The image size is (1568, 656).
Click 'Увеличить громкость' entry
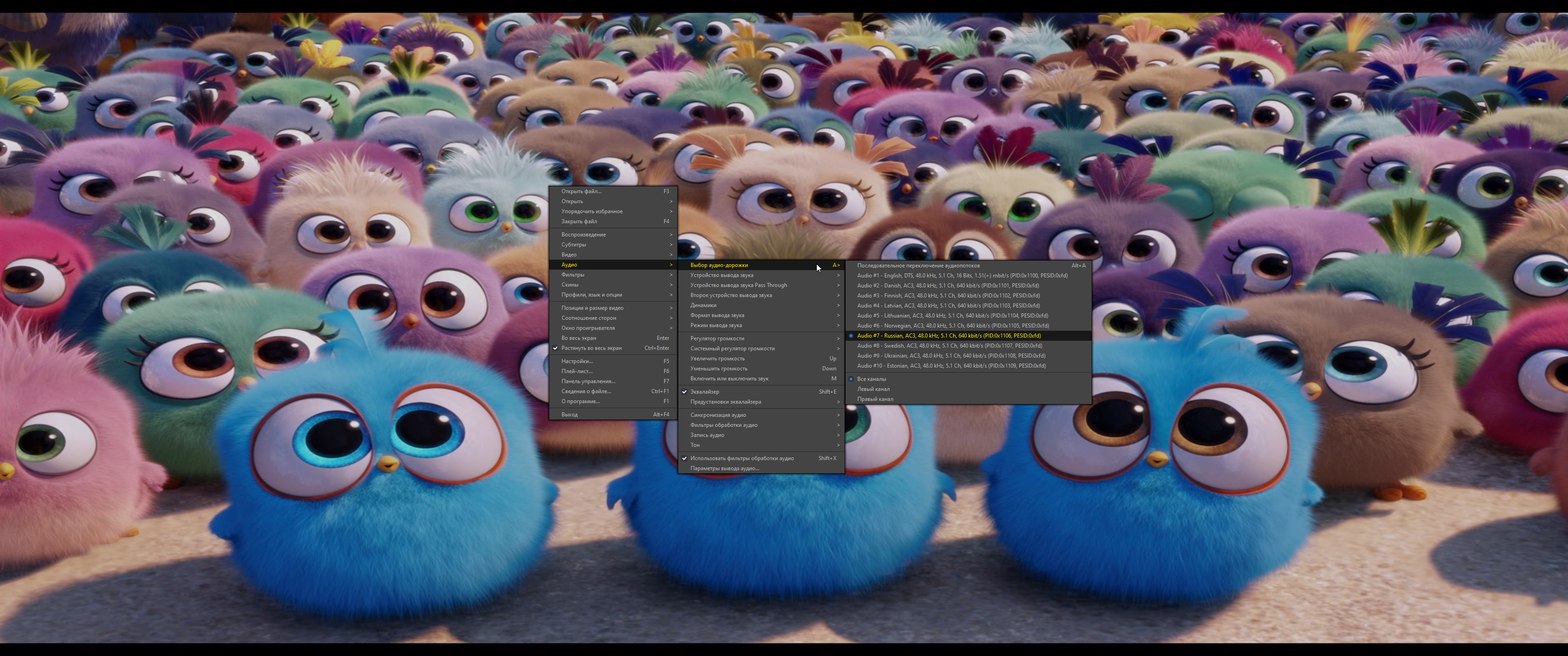[x=762, y=359]
